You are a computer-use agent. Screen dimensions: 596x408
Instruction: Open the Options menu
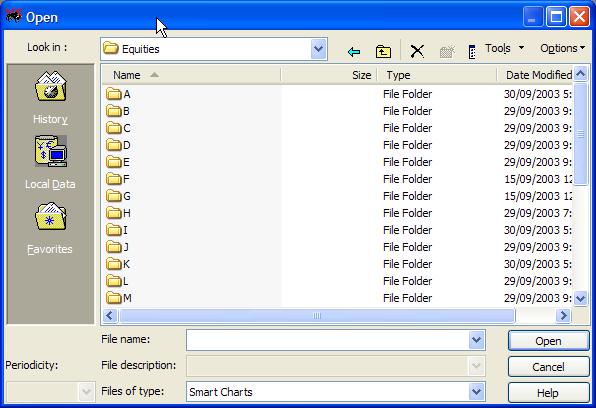point(563,48)
